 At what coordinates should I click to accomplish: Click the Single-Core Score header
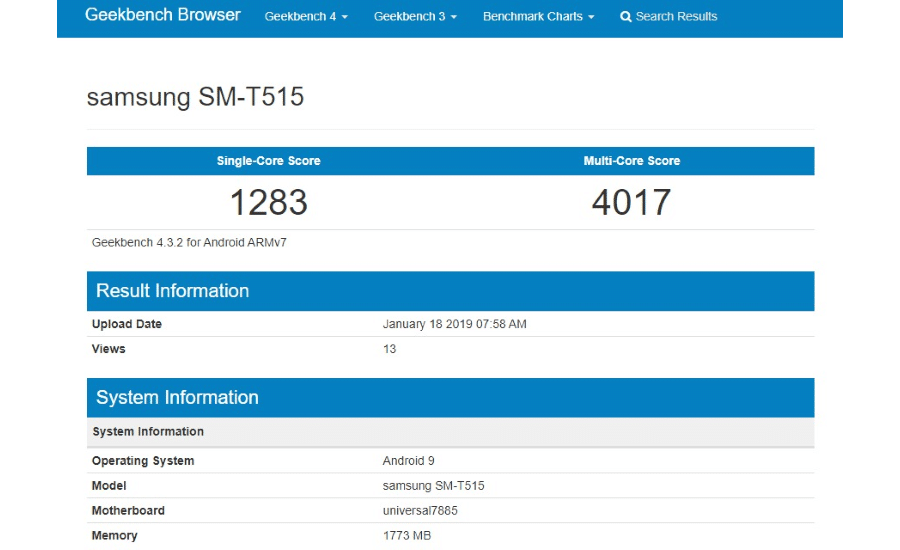pyautogui.click(x=269, y=161)
